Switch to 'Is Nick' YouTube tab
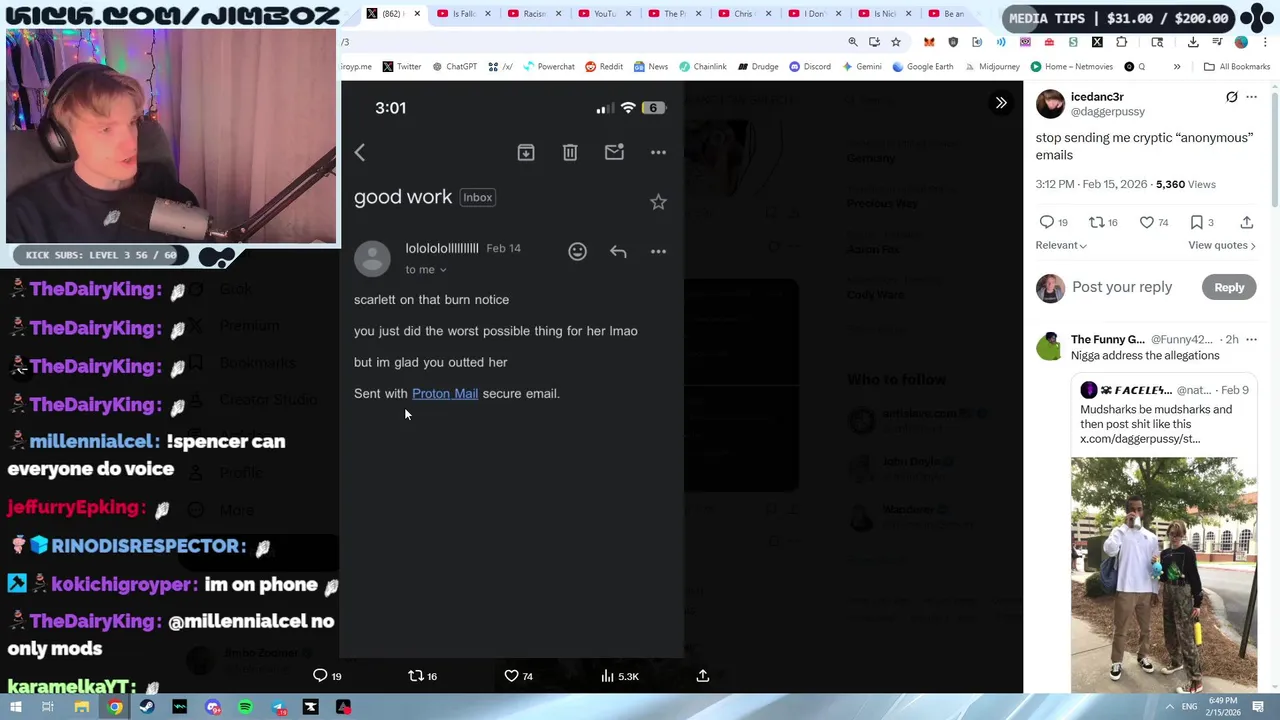The height and width of the screenshot is (720, 1280). point(885,14)
